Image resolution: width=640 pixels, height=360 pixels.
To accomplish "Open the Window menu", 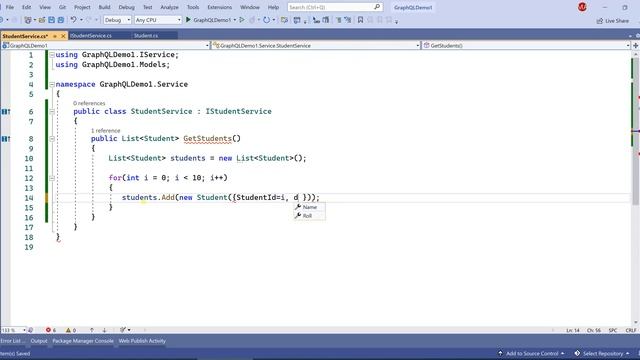I will [x=250, y=7].
